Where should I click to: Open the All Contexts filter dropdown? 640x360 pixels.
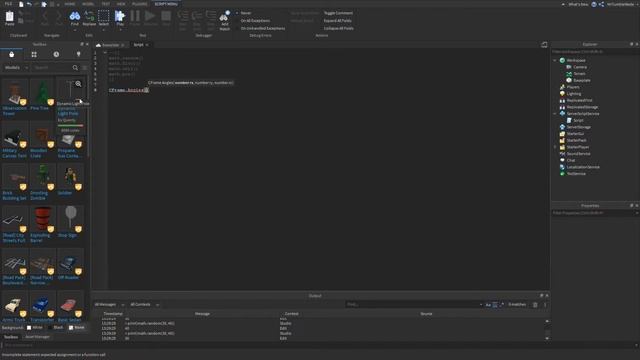tap(144, 304)
